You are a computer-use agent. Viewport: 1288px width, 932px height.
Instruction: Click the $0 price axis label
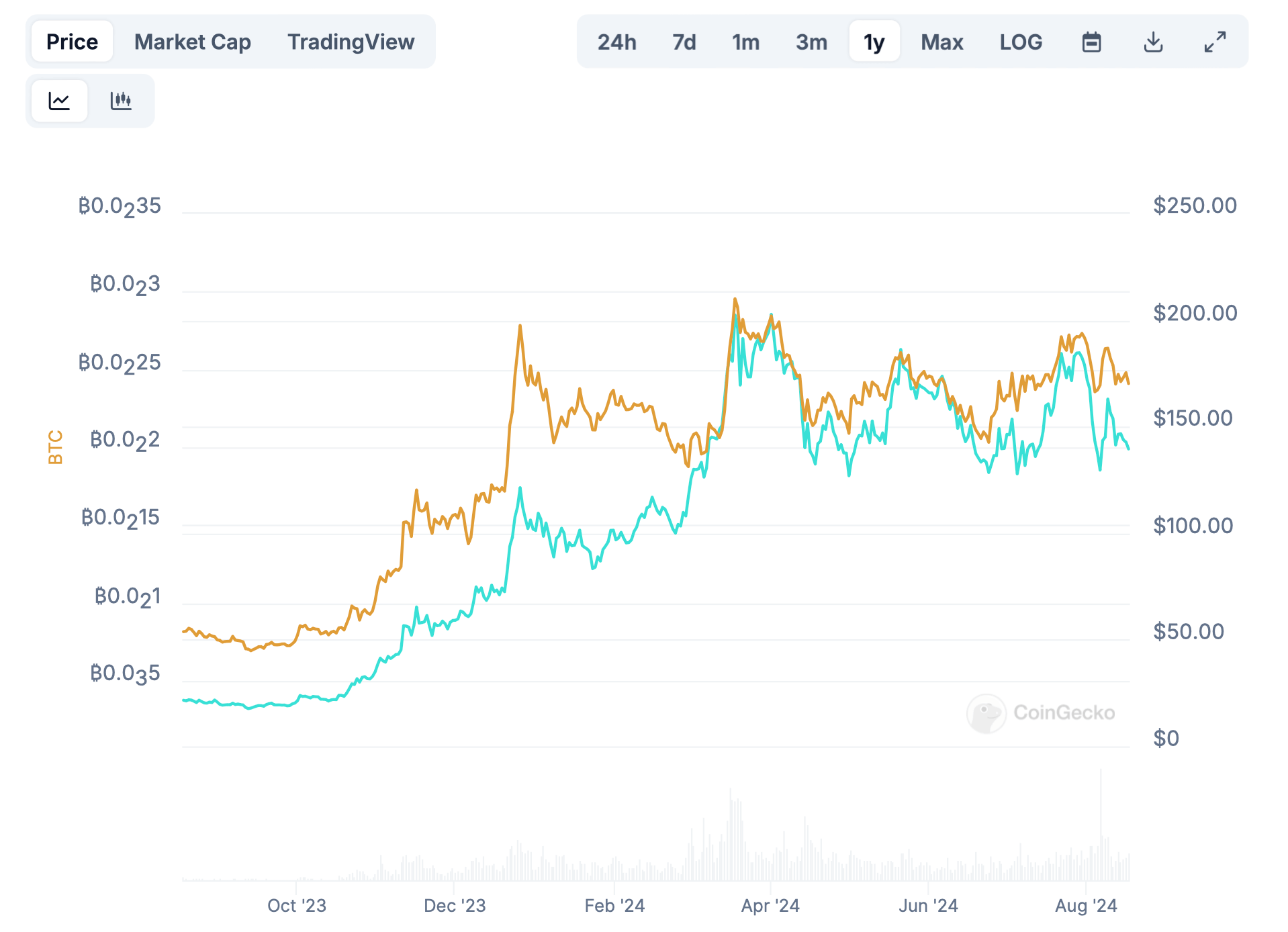(1166, 738)
